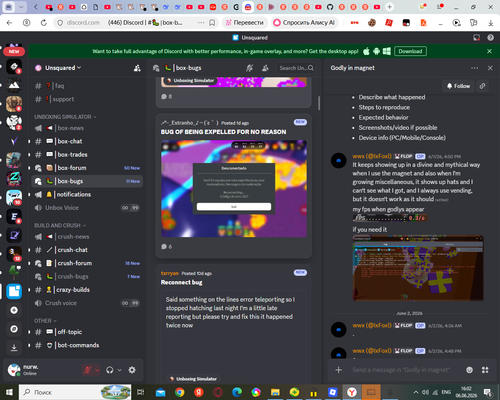Click the Windows taskbar search box
500x400 pixels.
tap(75, 392)
